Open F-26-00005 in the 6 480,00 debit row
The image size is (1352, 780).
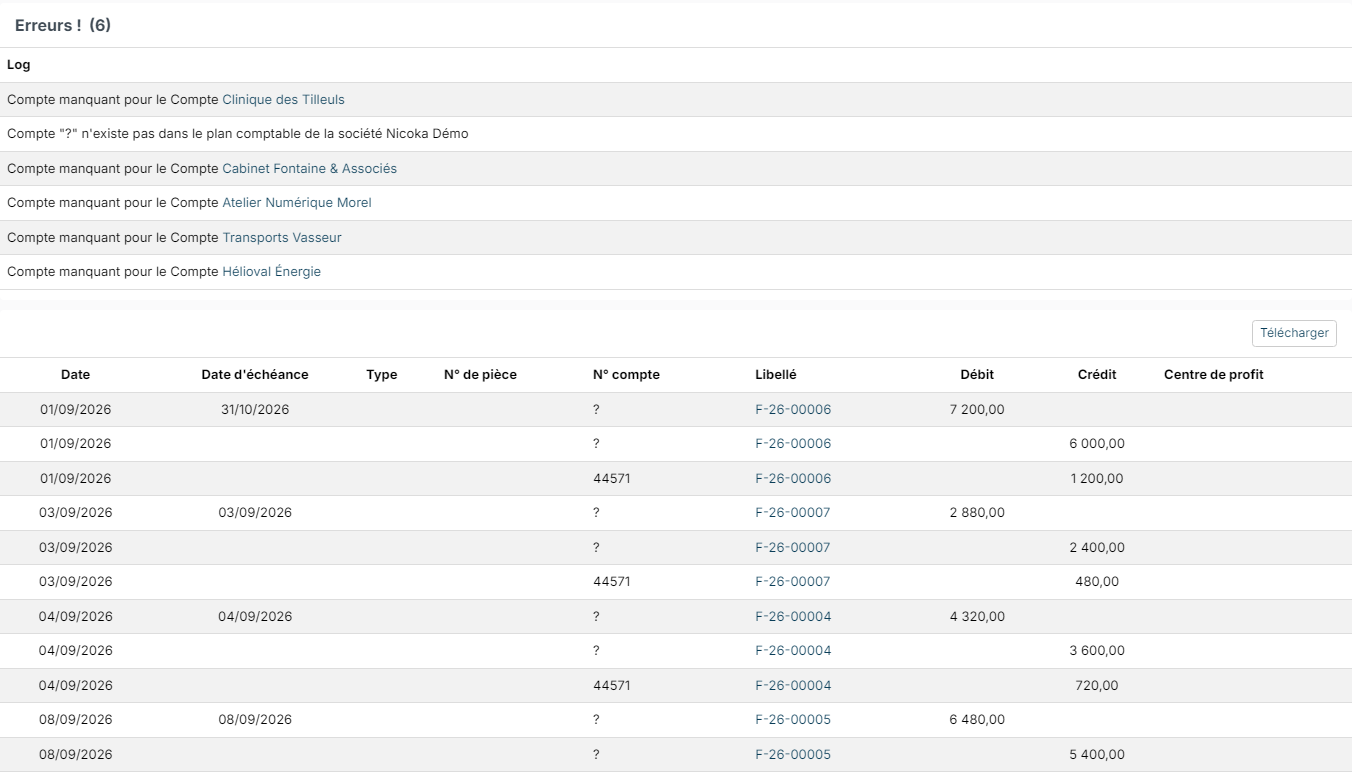793,719
